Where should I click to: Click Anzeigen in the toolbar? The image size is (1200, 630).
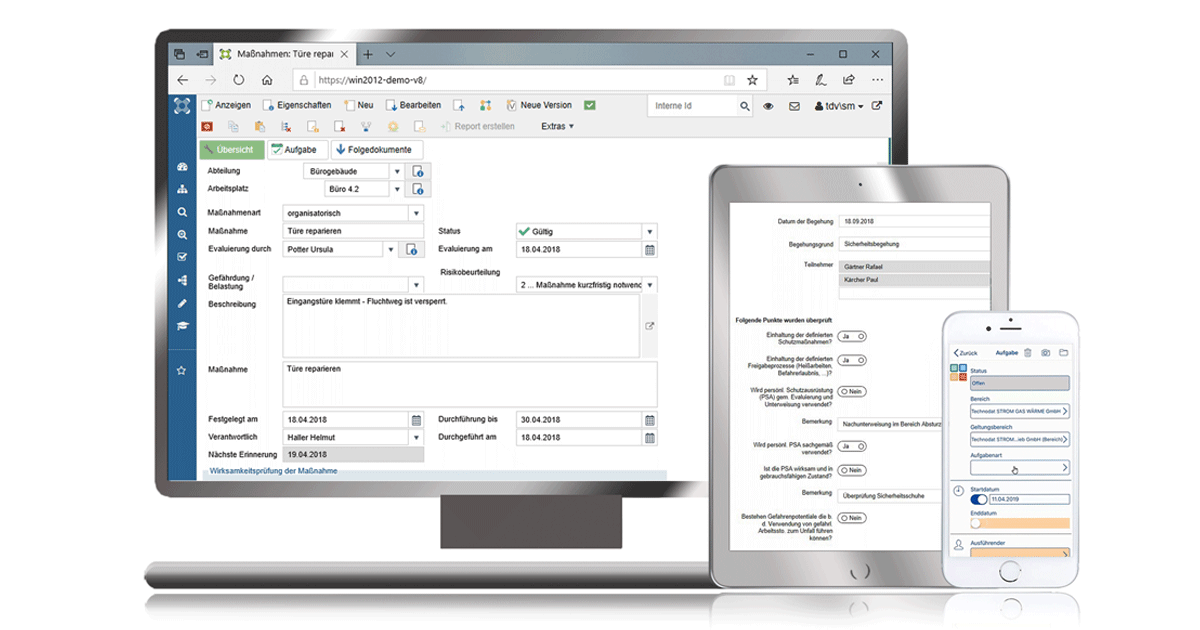click(x=226, y=105)
